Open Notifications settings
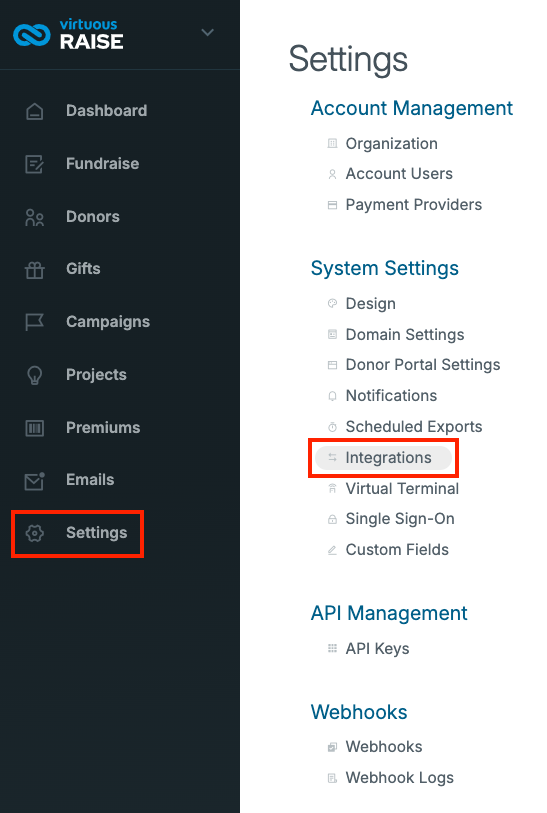Image resolution: width=547 pixels, height=813 pixels. click(391, 396)
